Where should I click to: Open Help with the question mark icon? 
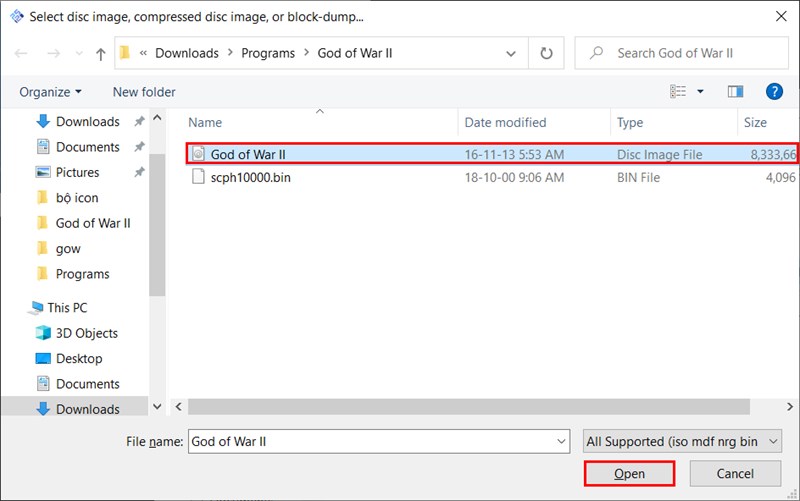coord(774,91)
